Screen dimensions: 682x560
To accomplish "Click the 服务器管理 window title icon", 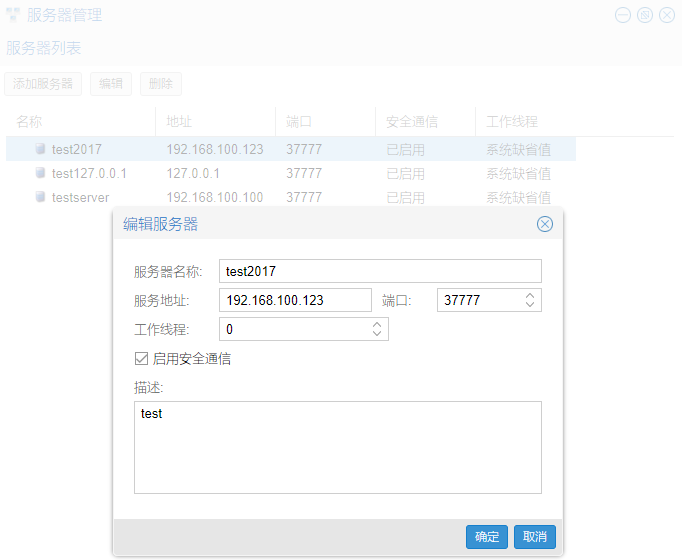I will click(13, 15).
